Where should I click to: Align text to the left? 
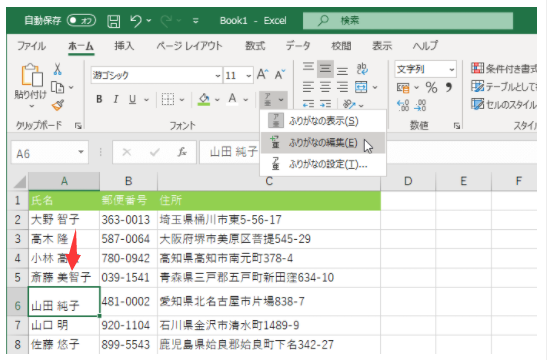coord(308,87)
